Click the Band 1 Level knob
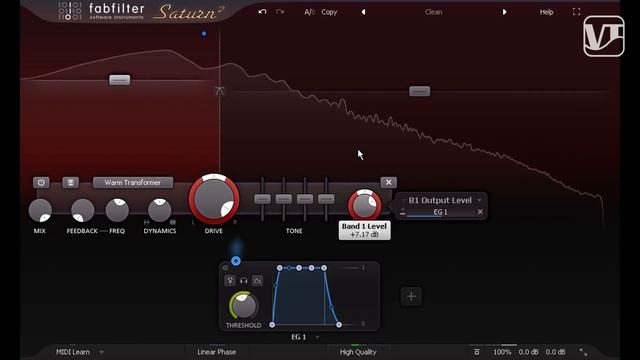The image size is (640, 360). pos(364,206)
